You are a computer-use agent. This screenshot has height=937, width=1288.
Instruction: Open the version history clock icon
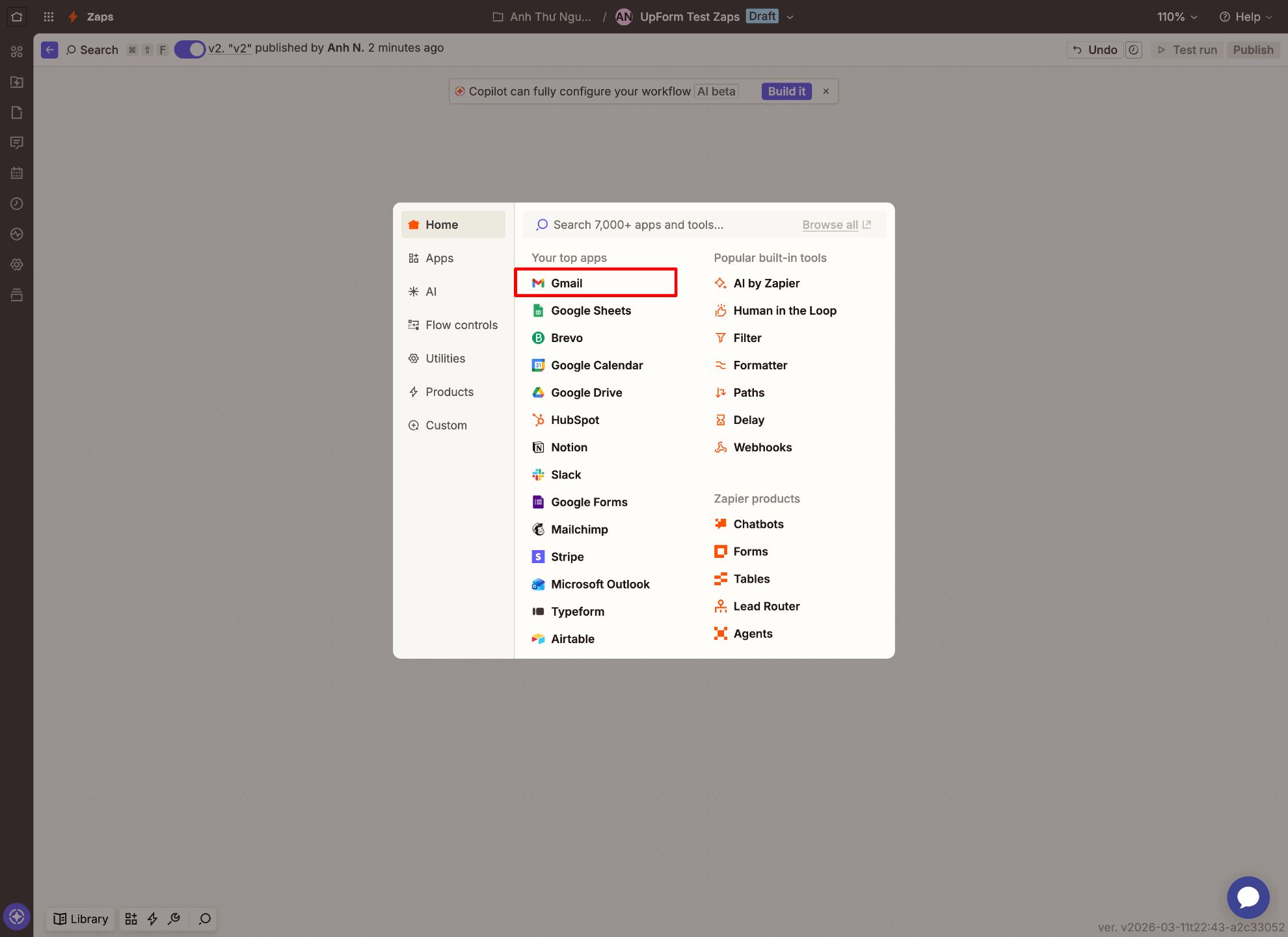coord(1134,50)
